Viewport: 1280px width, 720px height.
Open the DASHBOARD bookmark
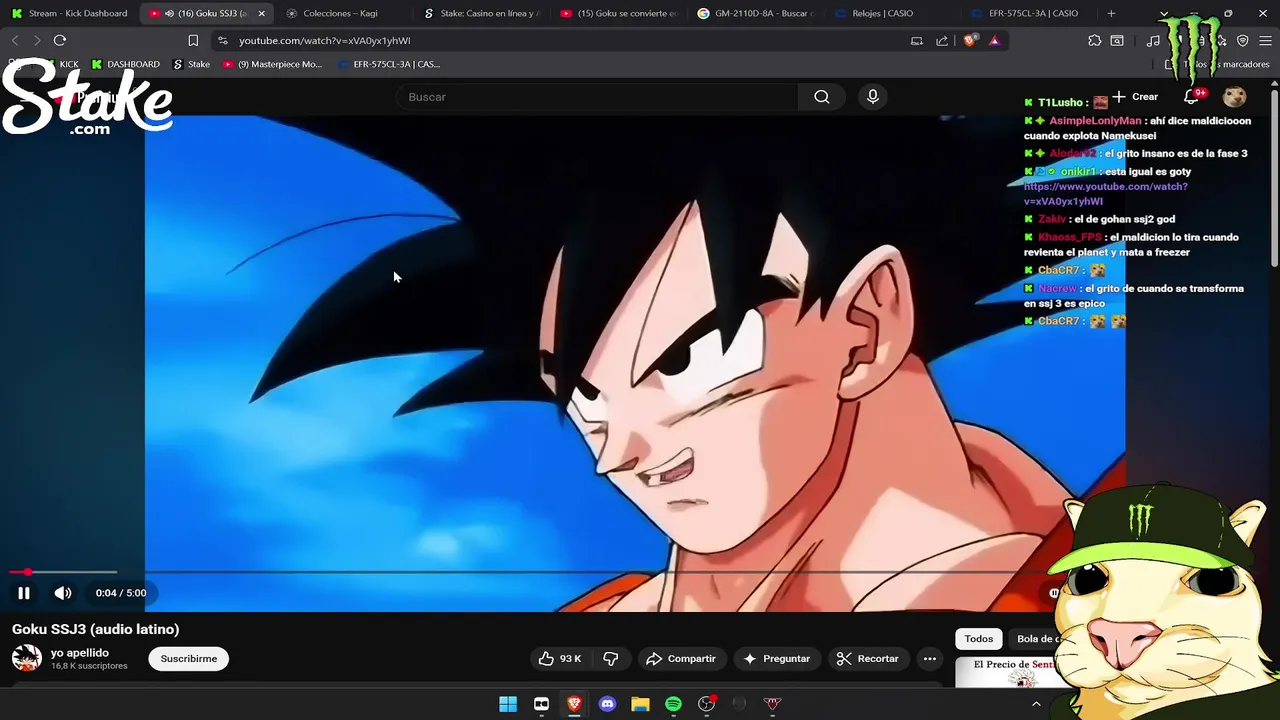tap(125, 64)
